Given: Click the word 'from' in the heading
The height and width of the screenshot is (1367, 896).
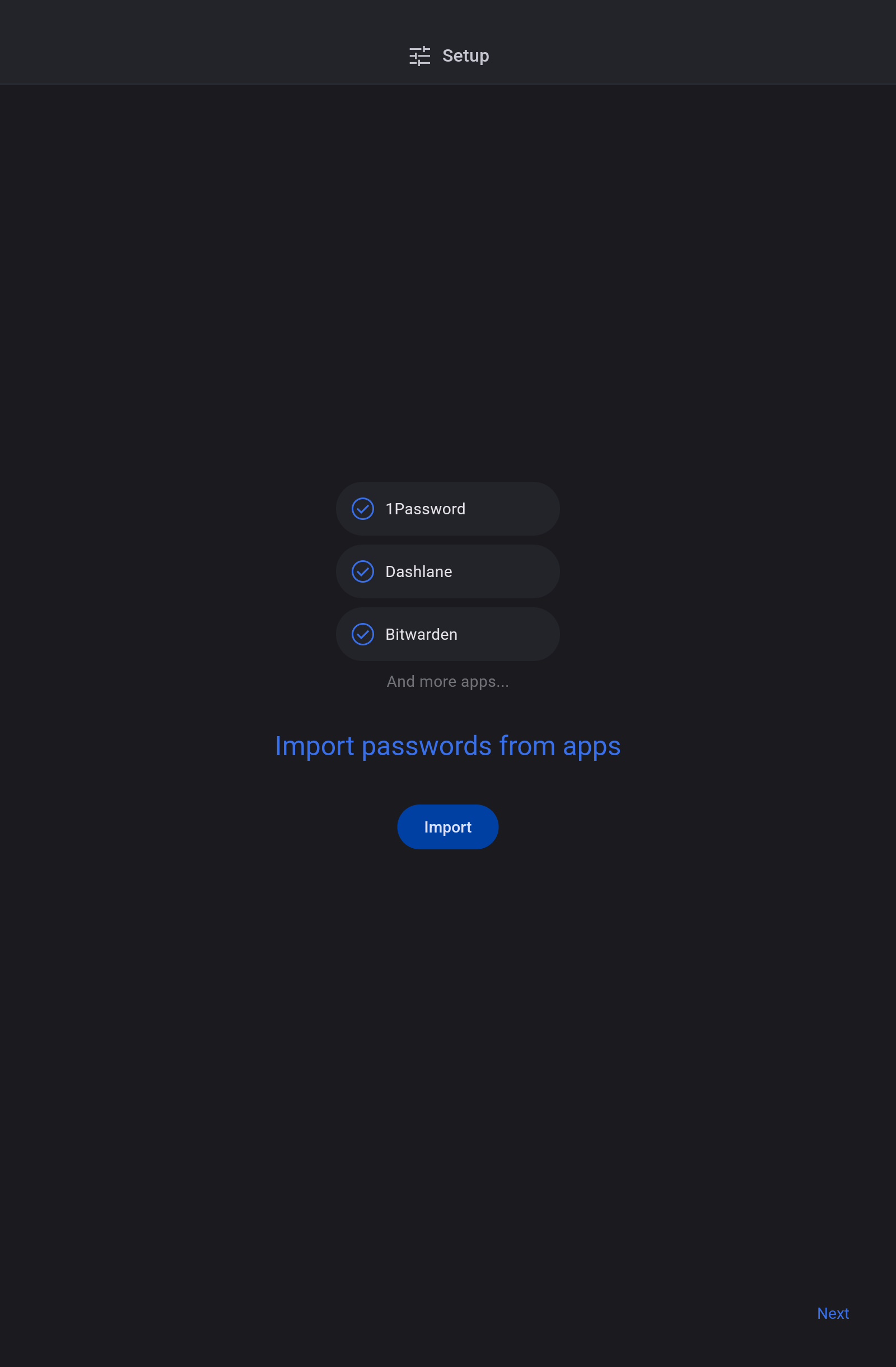Looking at the screenshot, I should point(527,746).
